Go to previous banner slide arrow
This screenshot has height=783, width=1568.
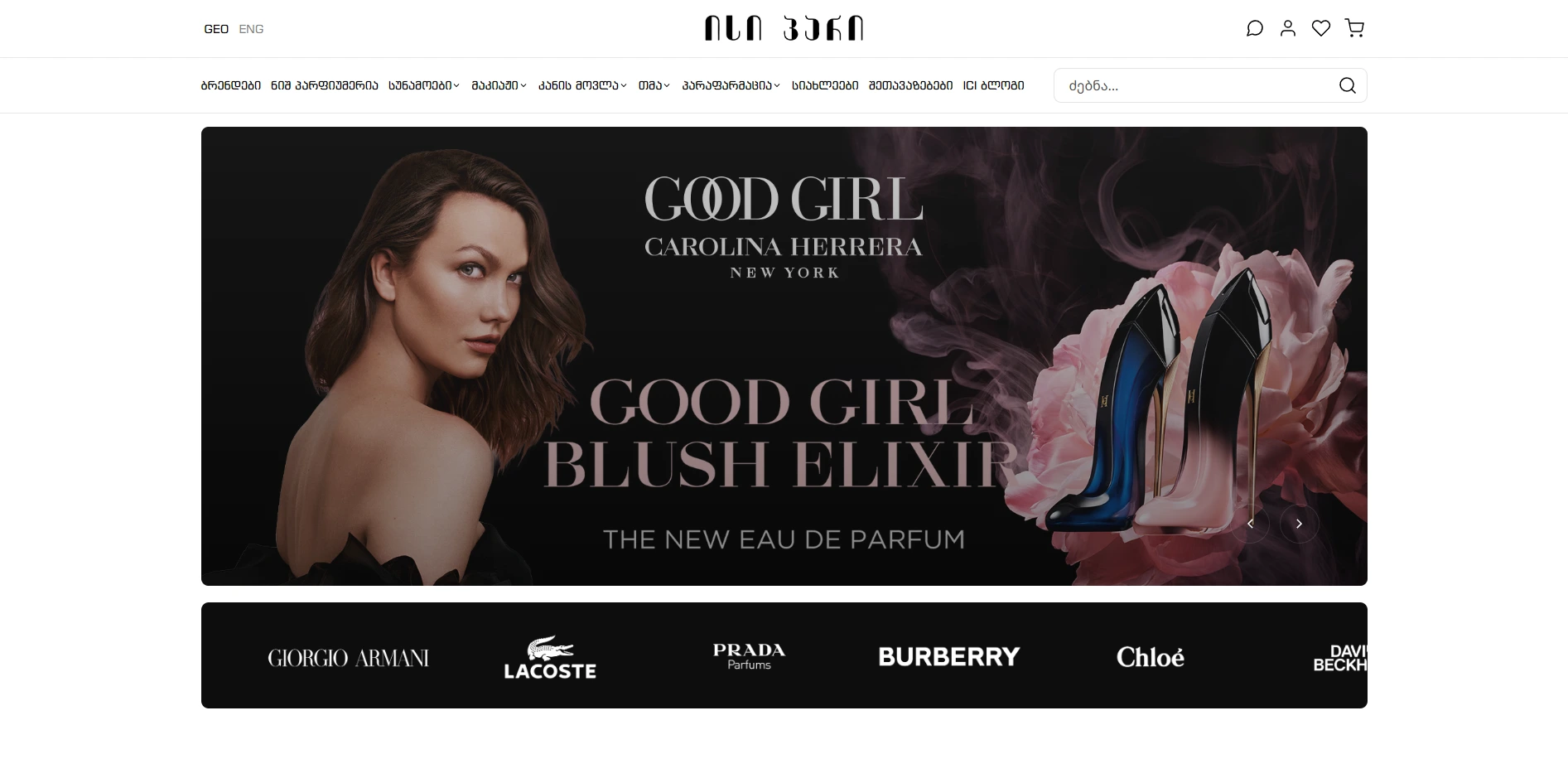[x=1250, y=524]
